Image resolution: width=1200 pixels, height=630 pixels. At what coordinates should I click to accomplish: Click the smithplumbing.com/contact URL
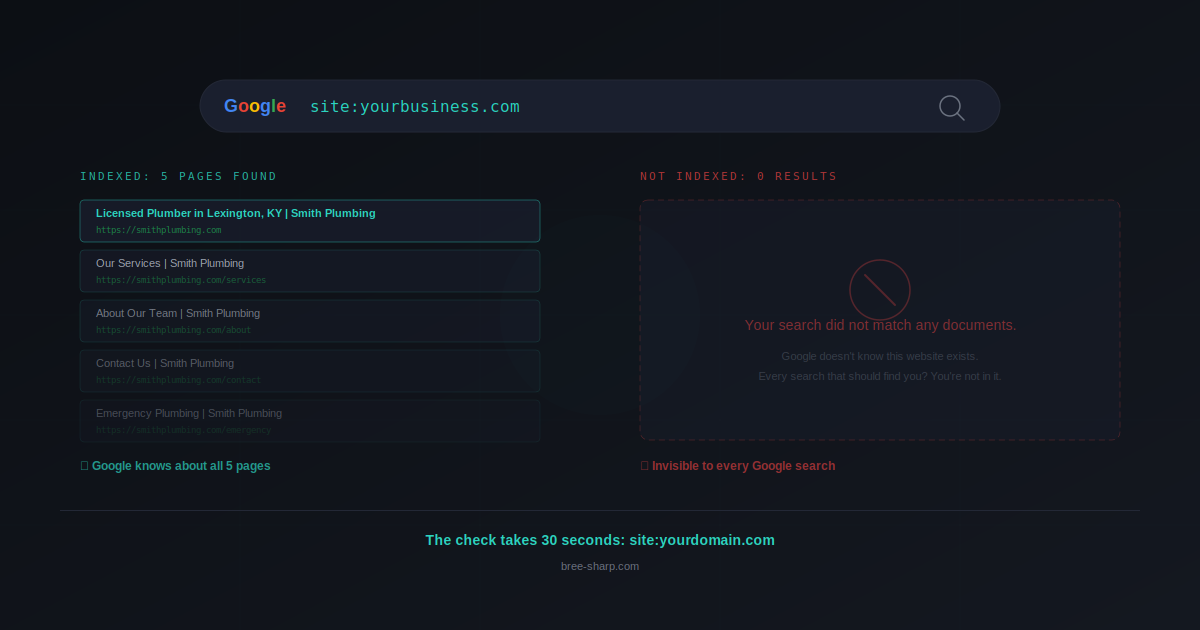pos(178,380)
